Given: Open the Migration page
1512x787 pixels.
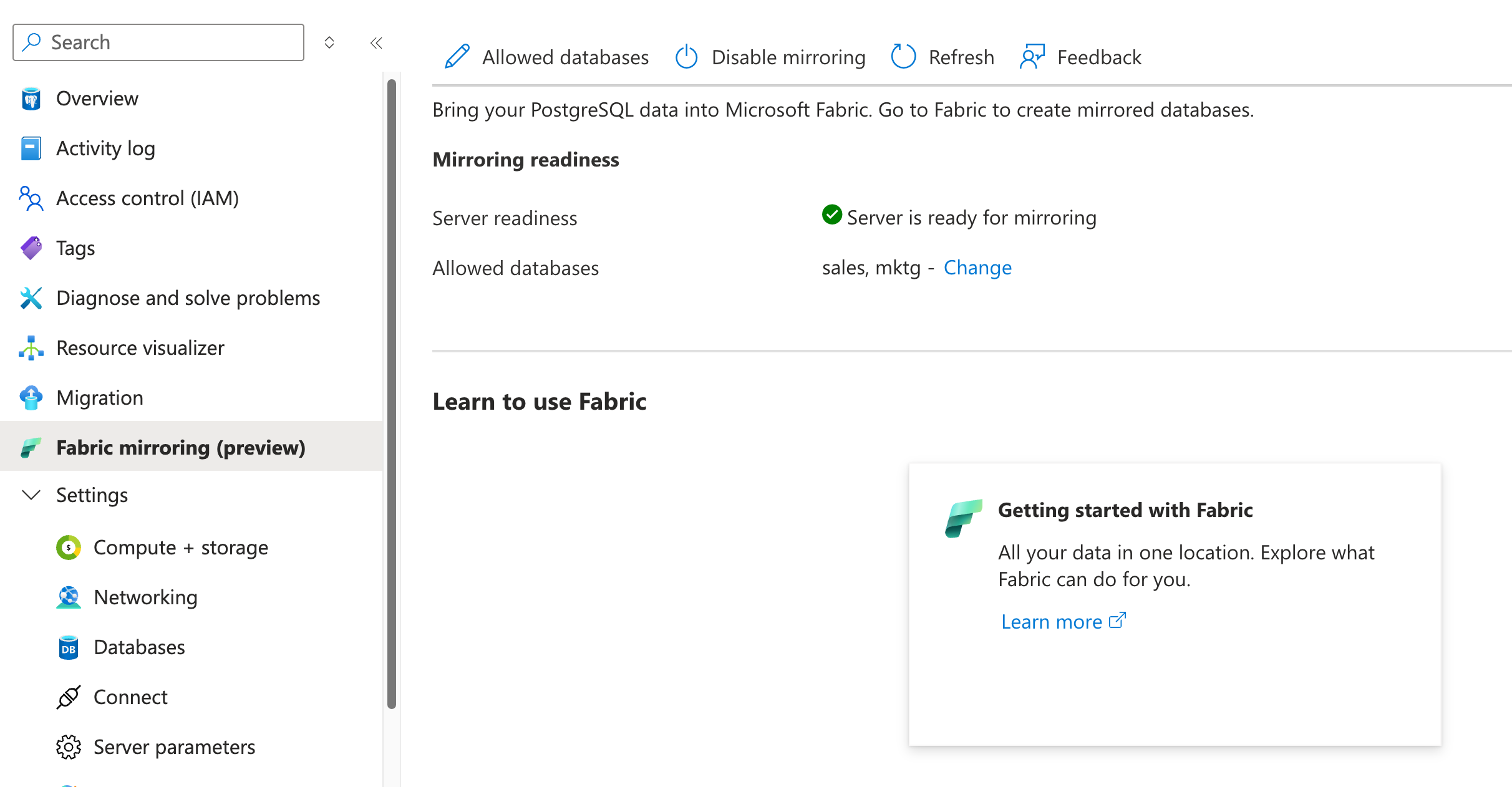Looking at the screenshot, I should coord(100,397).
